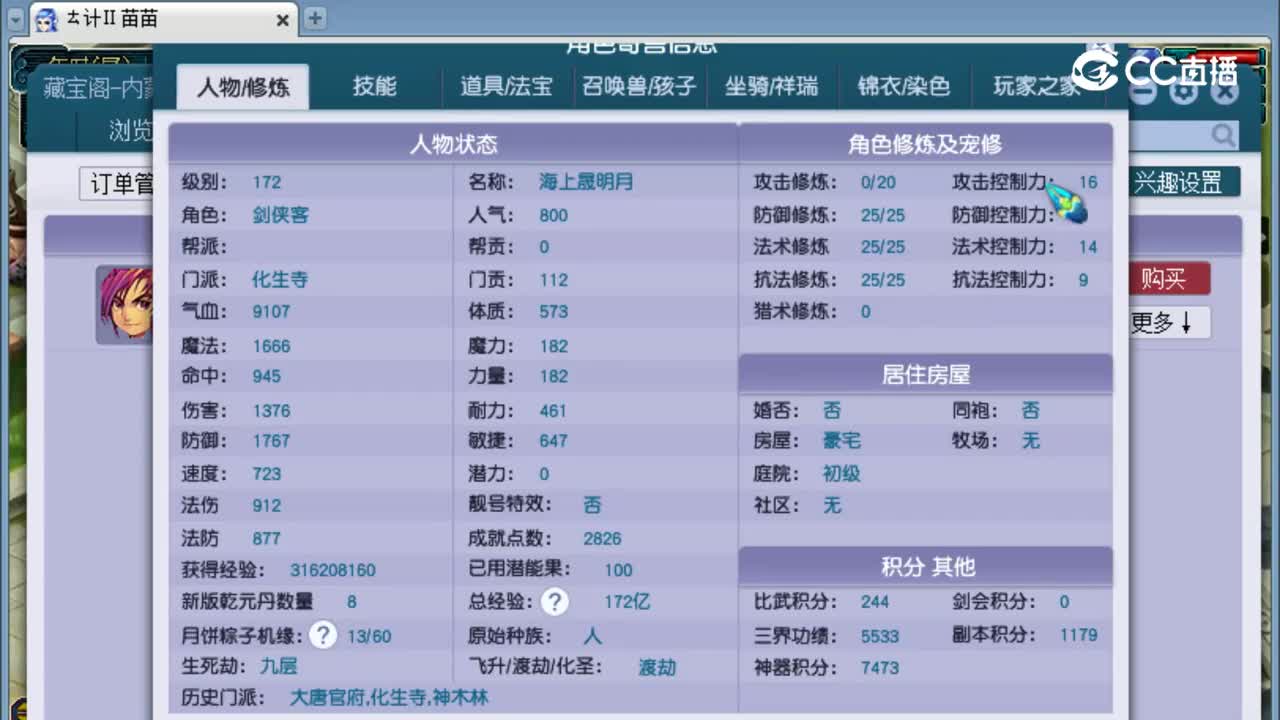
Task: Click the help icon beside 总经验
Action: click(x=555, y=602)
